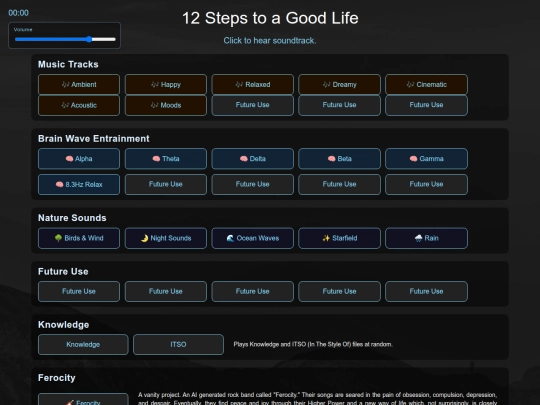Screen dimensions: 540x405
Task: Play the Acoustic music track
Action: tap(79, 105)
